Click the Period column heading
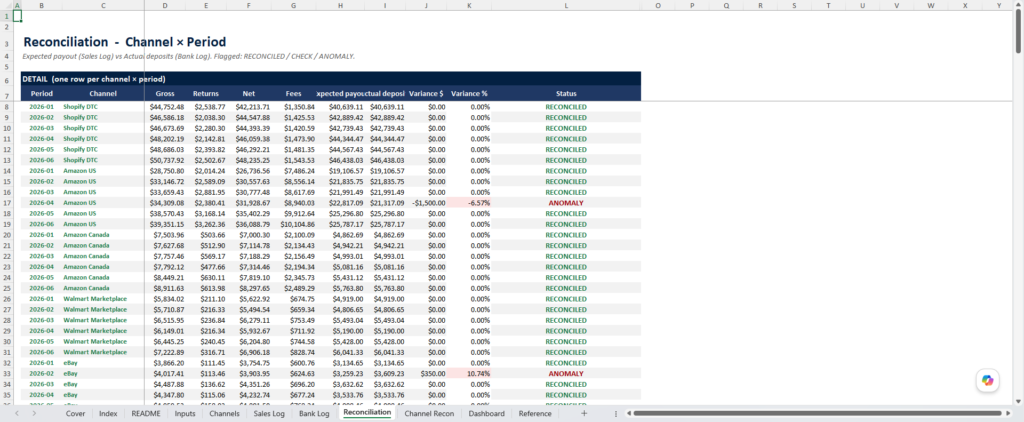The image size is (1024, 422). click(x=42, y=93)
